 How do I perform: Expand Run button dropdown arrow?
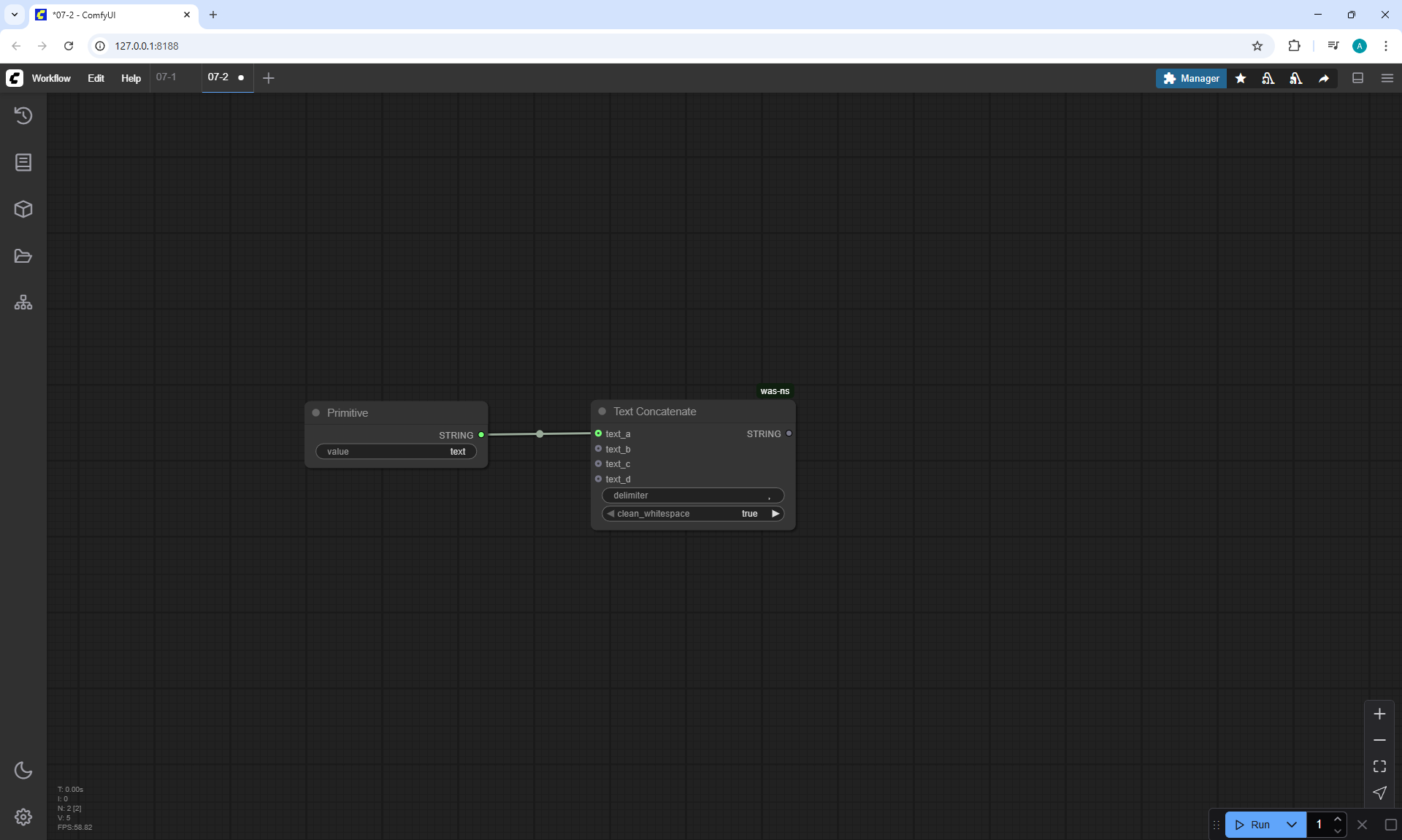pos(1291,825)
